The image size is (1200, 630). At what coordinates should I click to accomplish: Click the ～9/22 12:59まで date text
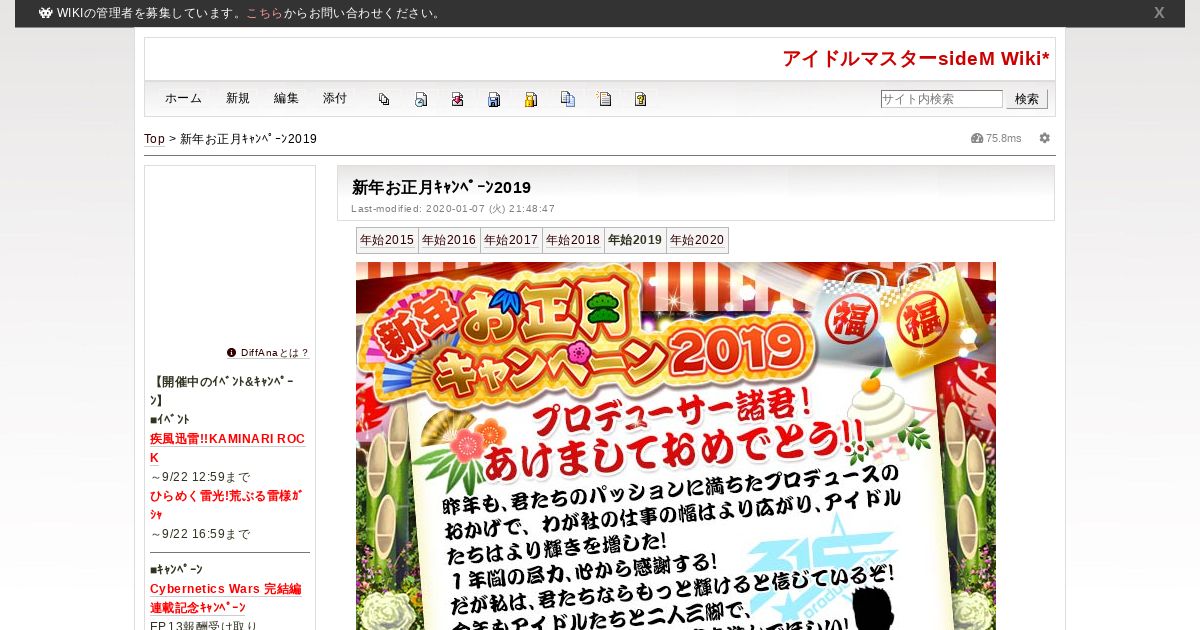(x=200, y=477)
